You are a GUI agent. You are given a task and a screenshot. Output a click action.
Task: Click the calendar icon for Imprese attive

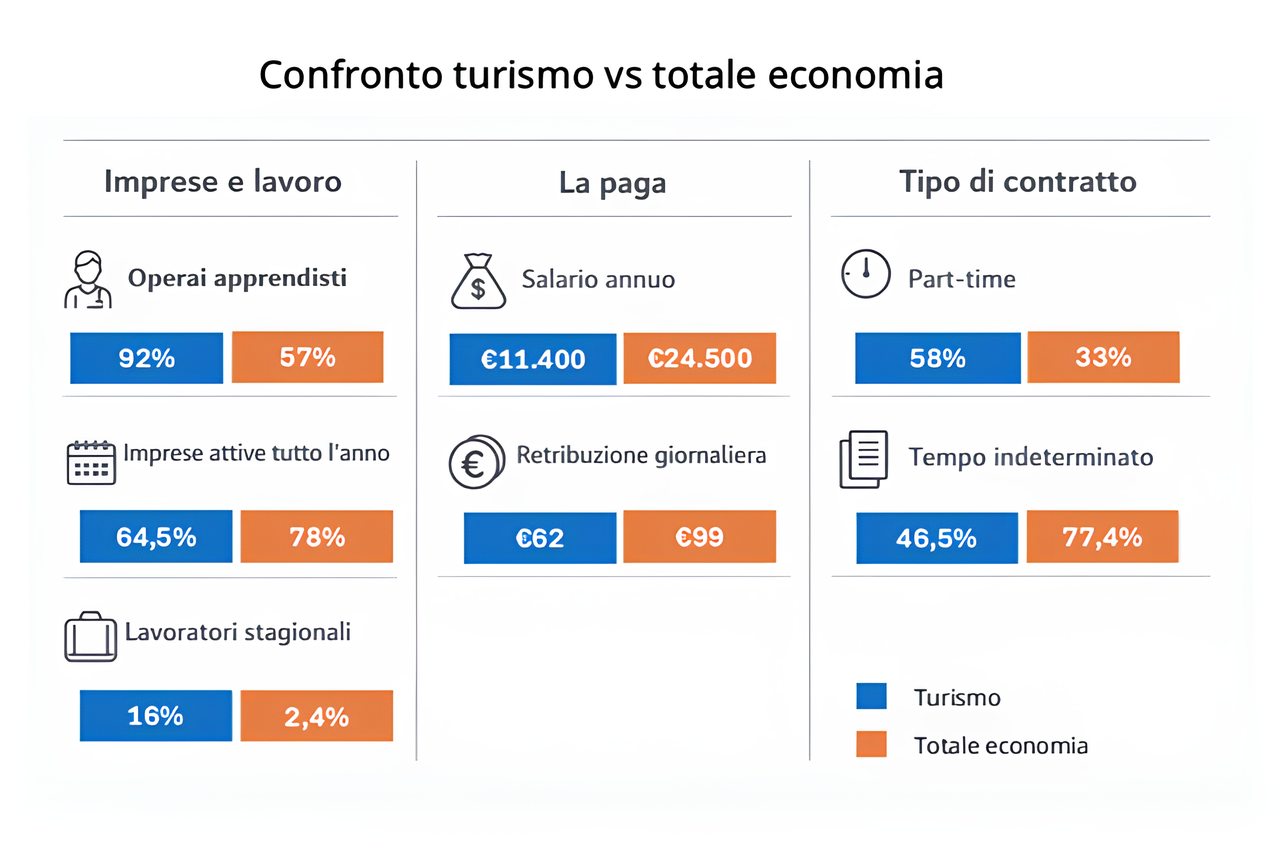(x=91, y=462)
